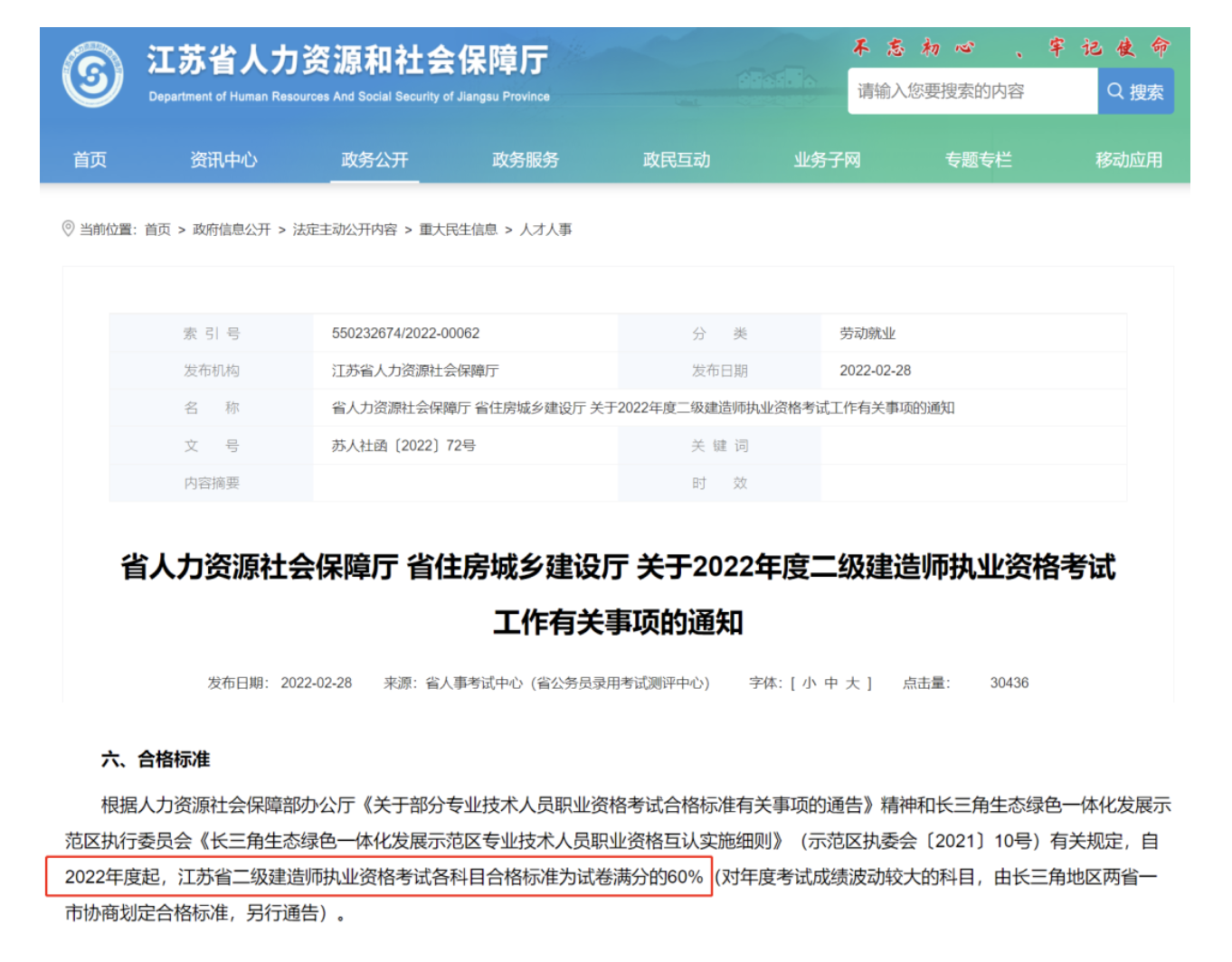
Task: Set font size to 小 (small)
Action: click(809, 684)
